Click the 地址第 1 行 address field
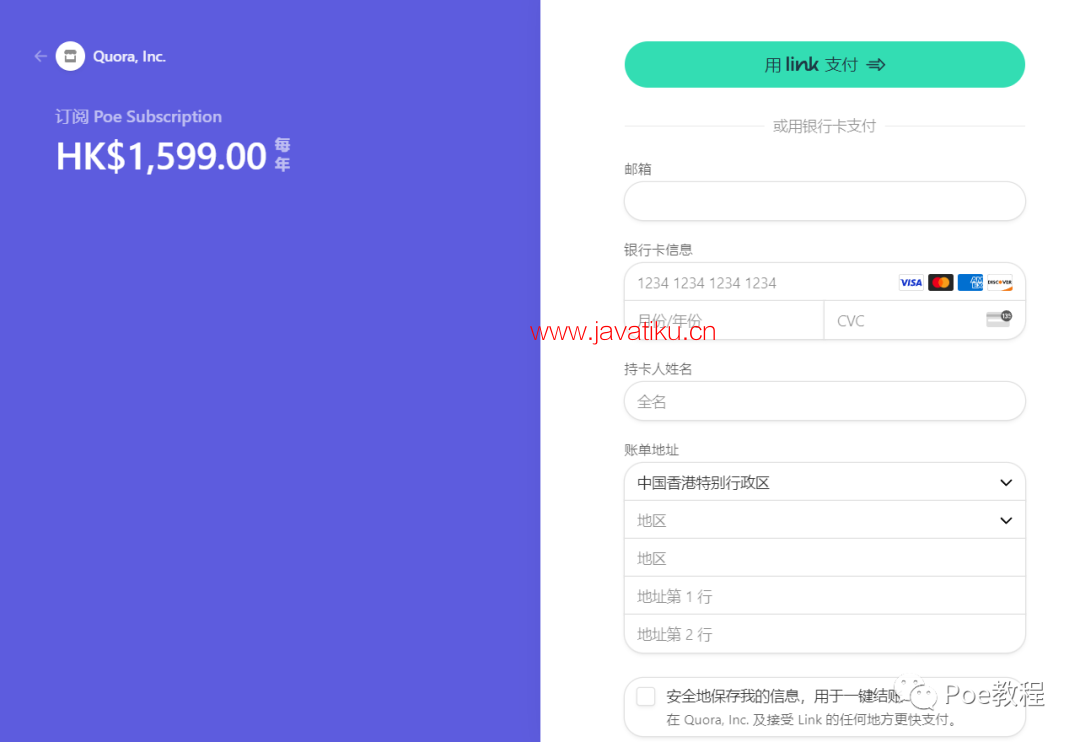The width and height of the screenshot is (1080, 742). point(824,596)
